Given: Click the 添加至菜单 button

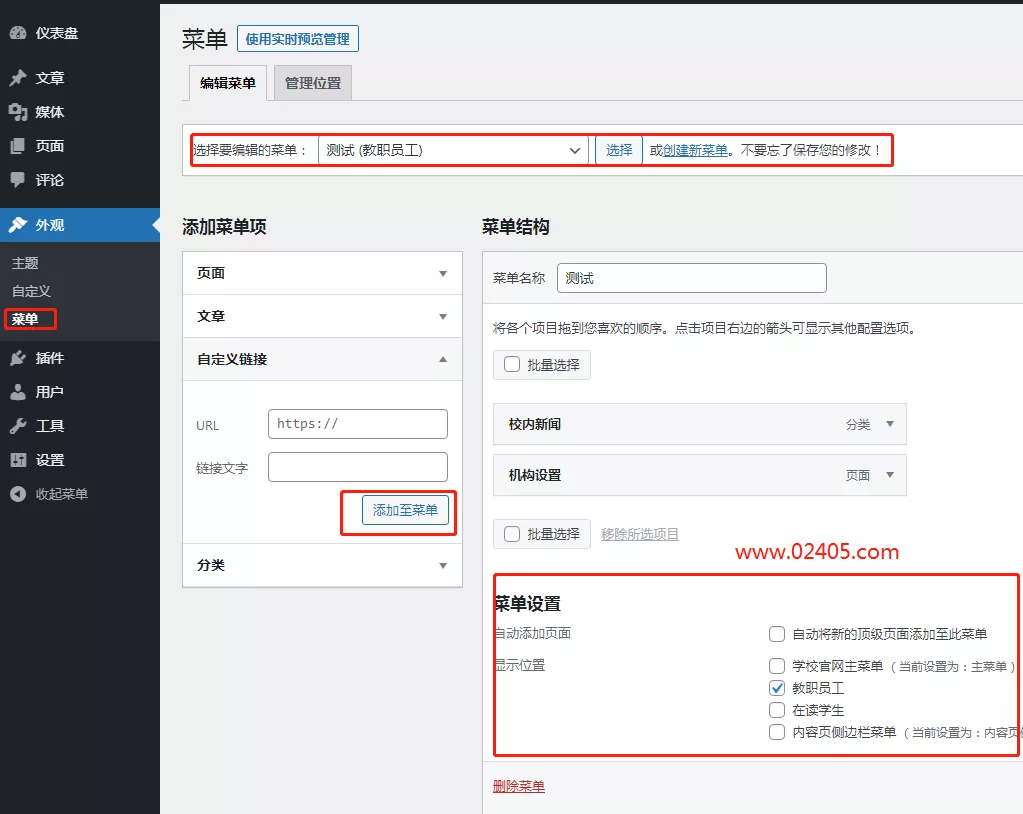Looking at the screenshot, I should [405, 510].
